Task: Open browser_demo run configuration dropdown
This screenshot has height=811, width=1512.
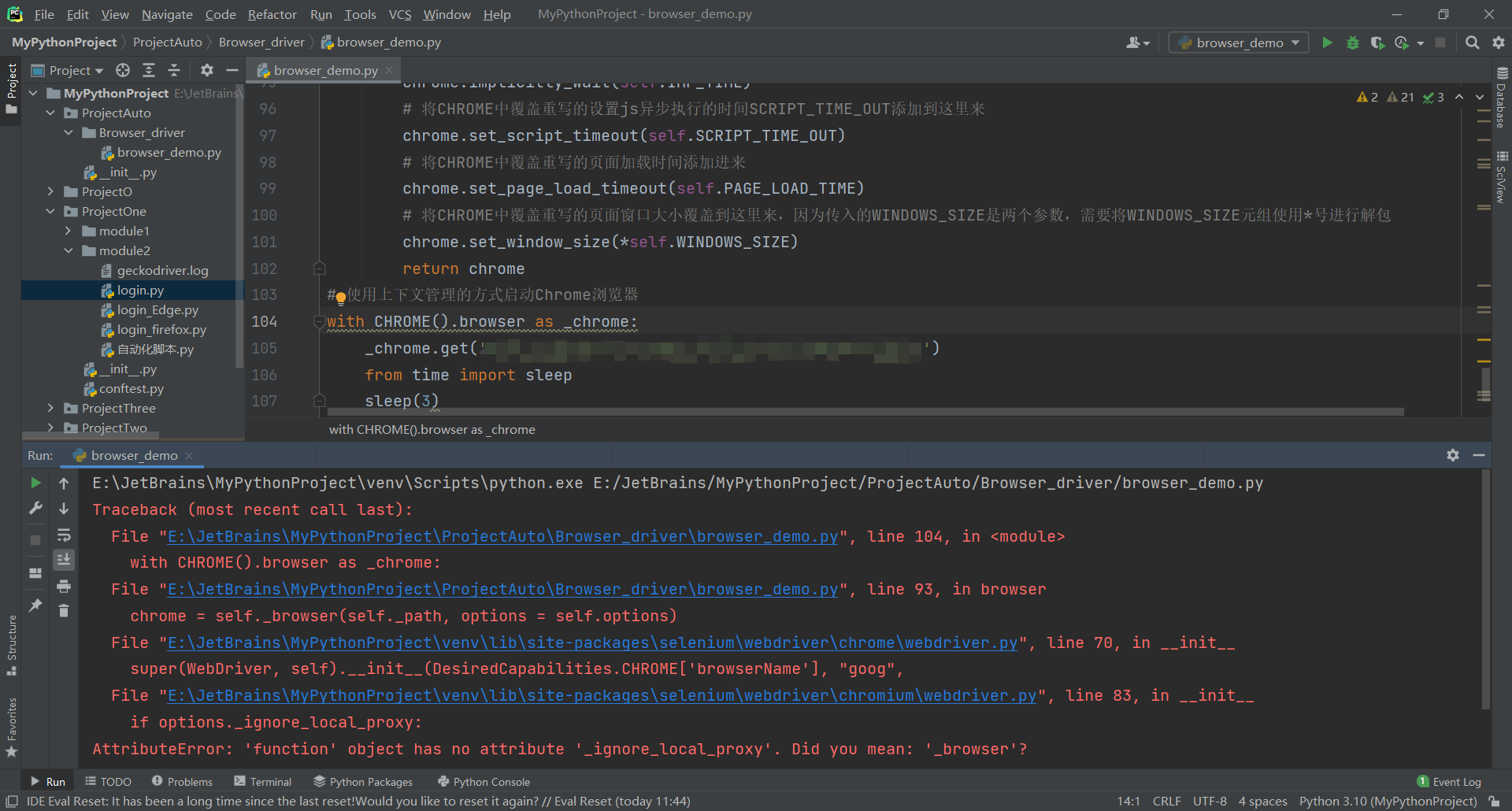Action: [x=1239, y=43]
